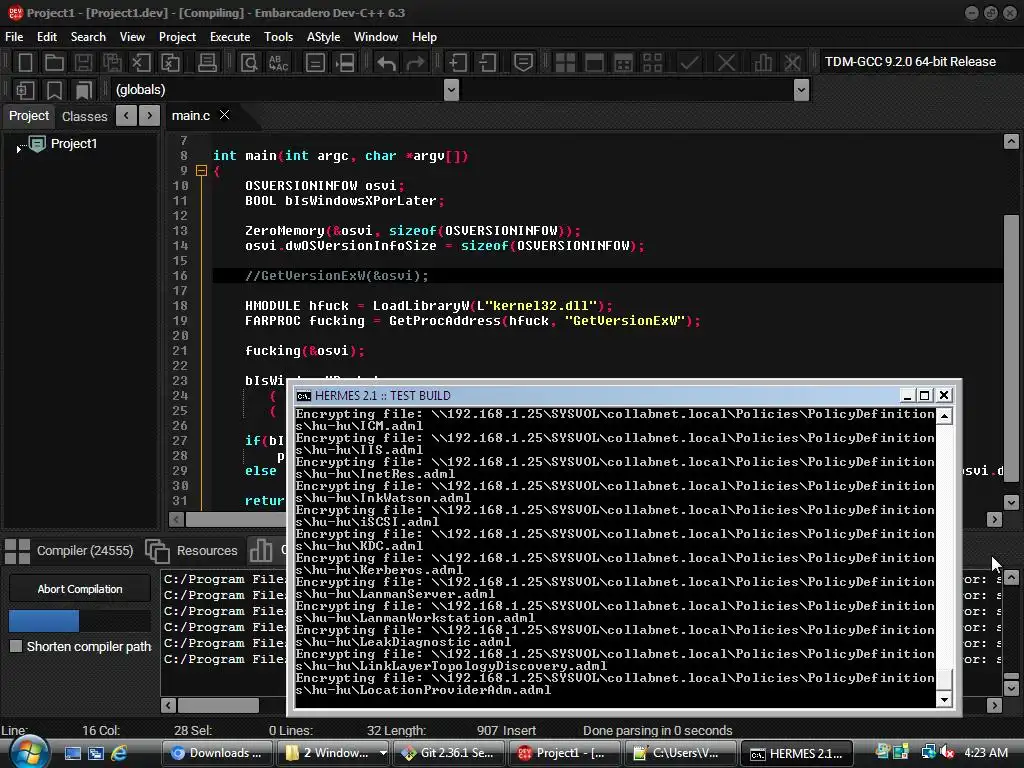
Task: Toggle Shorten compiler path checkbox
Action: (x=16, y=646)
